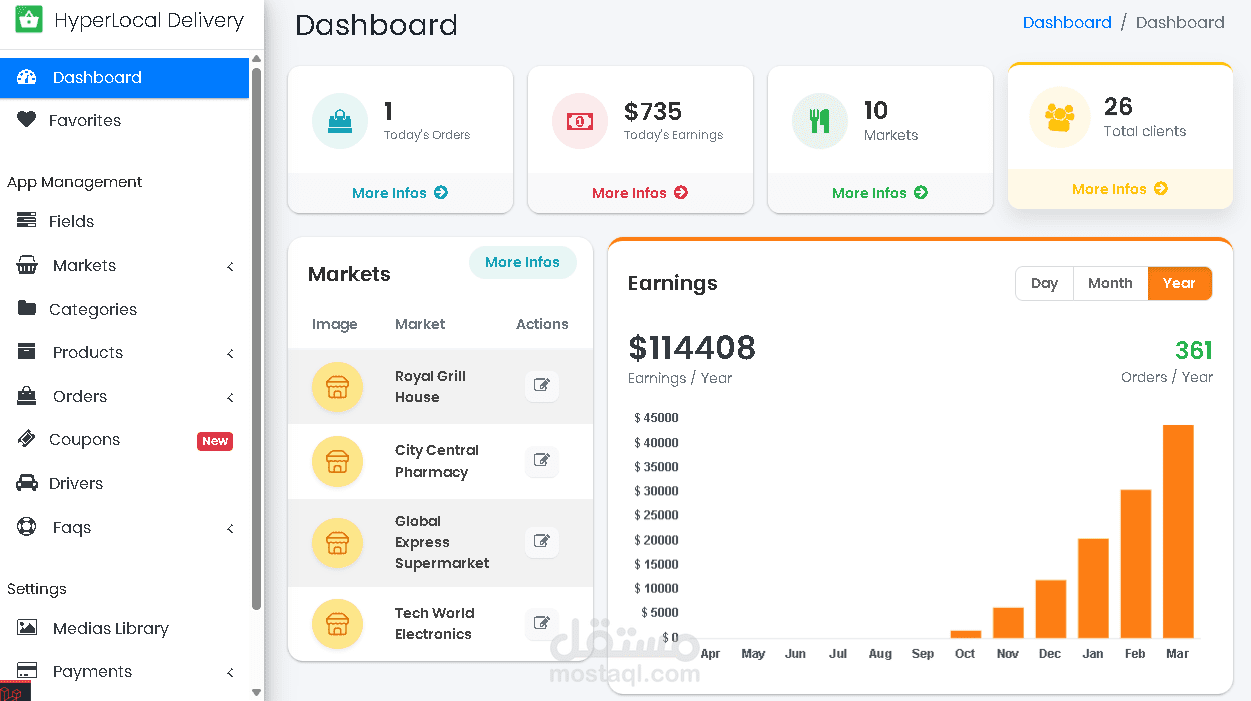The height and width of the screenshot is (701, 1251).
Task: Switch Earnings chart to Day view
Action: click(x=1044, y=283)
